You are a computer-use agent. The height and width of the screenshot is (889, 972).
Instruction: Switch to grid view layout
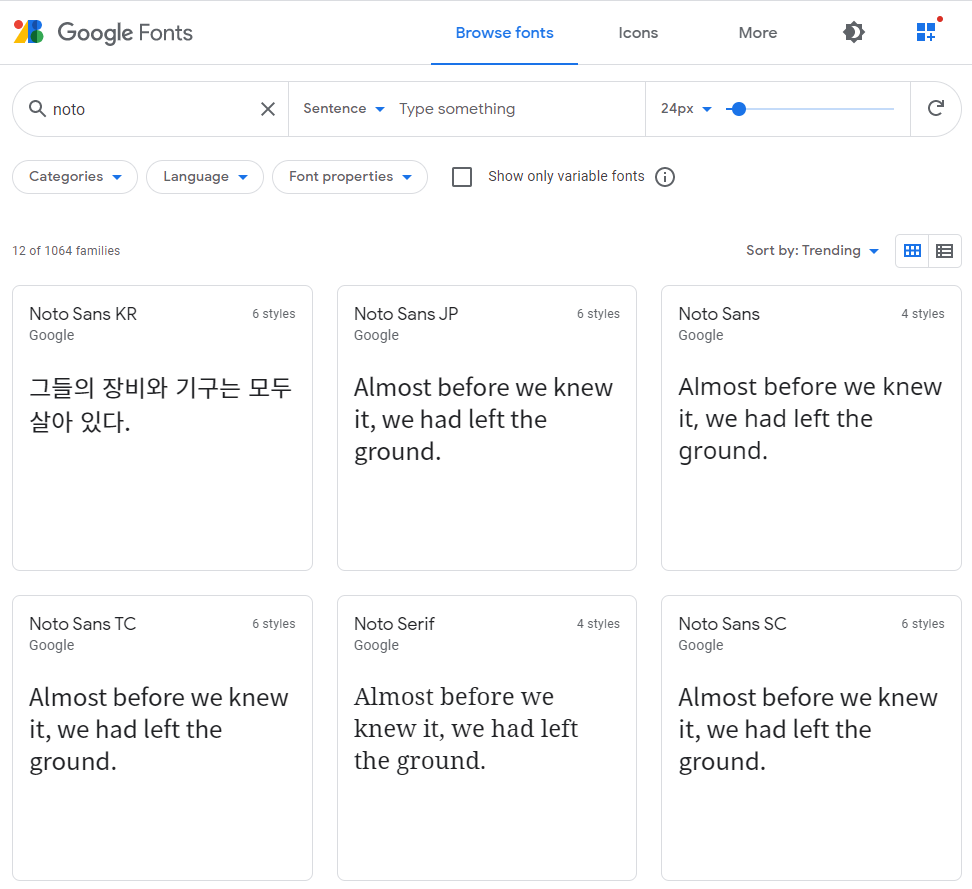coord(912,250)
